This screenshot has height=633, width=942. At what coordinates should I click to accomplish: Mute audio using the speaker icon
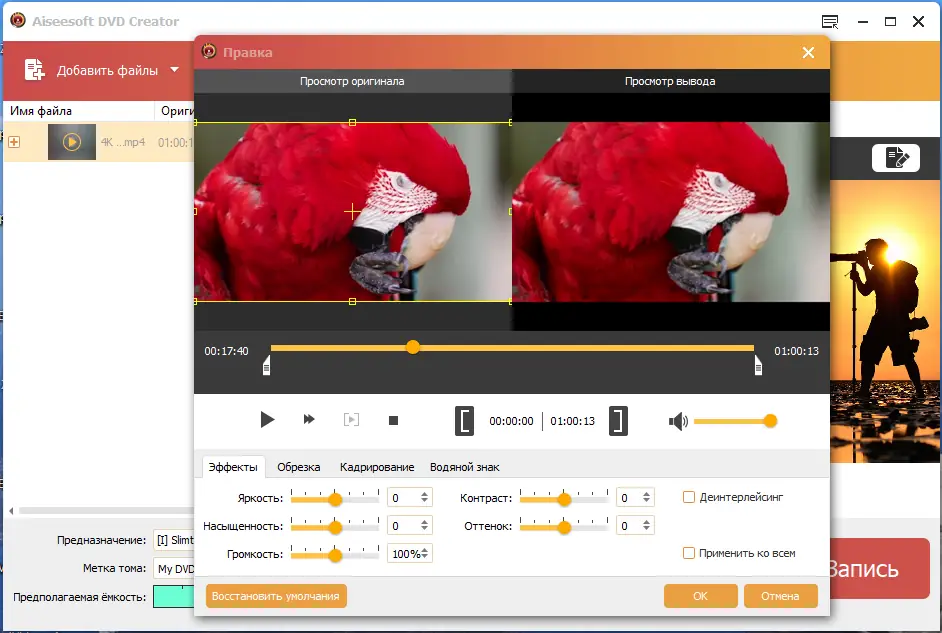[678, 422]
